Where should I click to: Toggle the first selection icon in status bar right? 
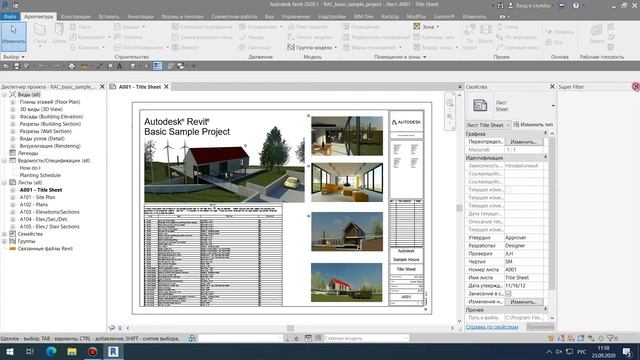(x=551, y=338)
